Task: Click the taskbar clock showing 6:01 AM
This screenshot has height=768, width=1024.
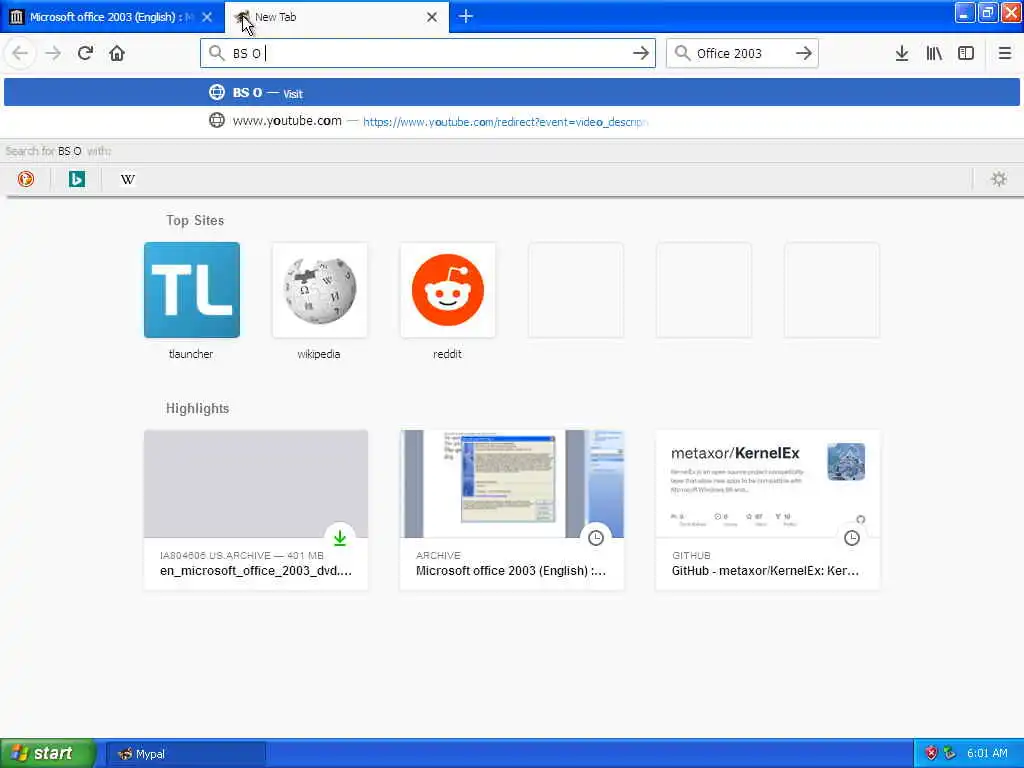Action: (987, 753)
